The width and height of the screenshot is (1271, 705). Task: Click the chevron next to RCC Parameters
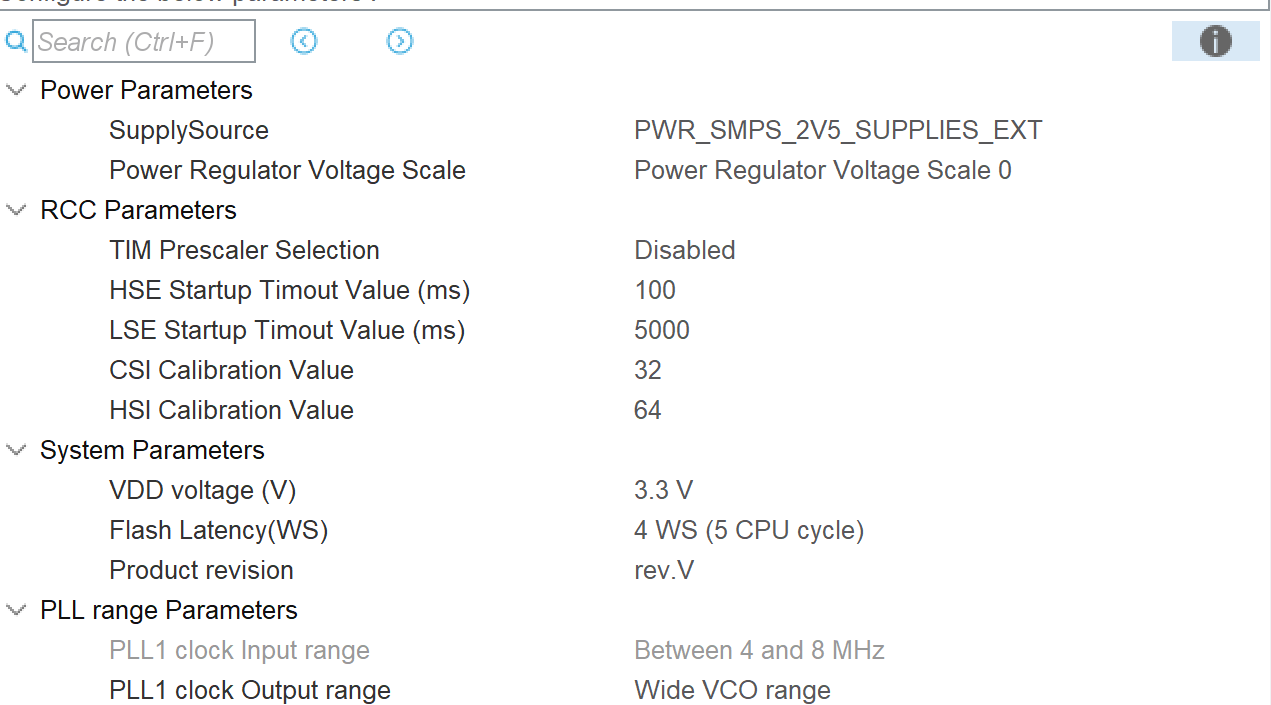15,209
